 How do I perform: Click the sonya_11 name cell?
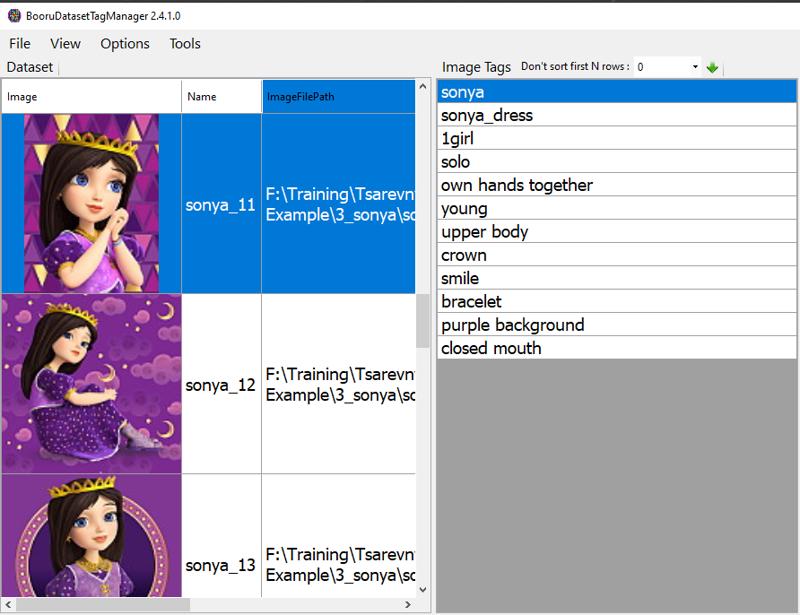(x=221, y=204)
